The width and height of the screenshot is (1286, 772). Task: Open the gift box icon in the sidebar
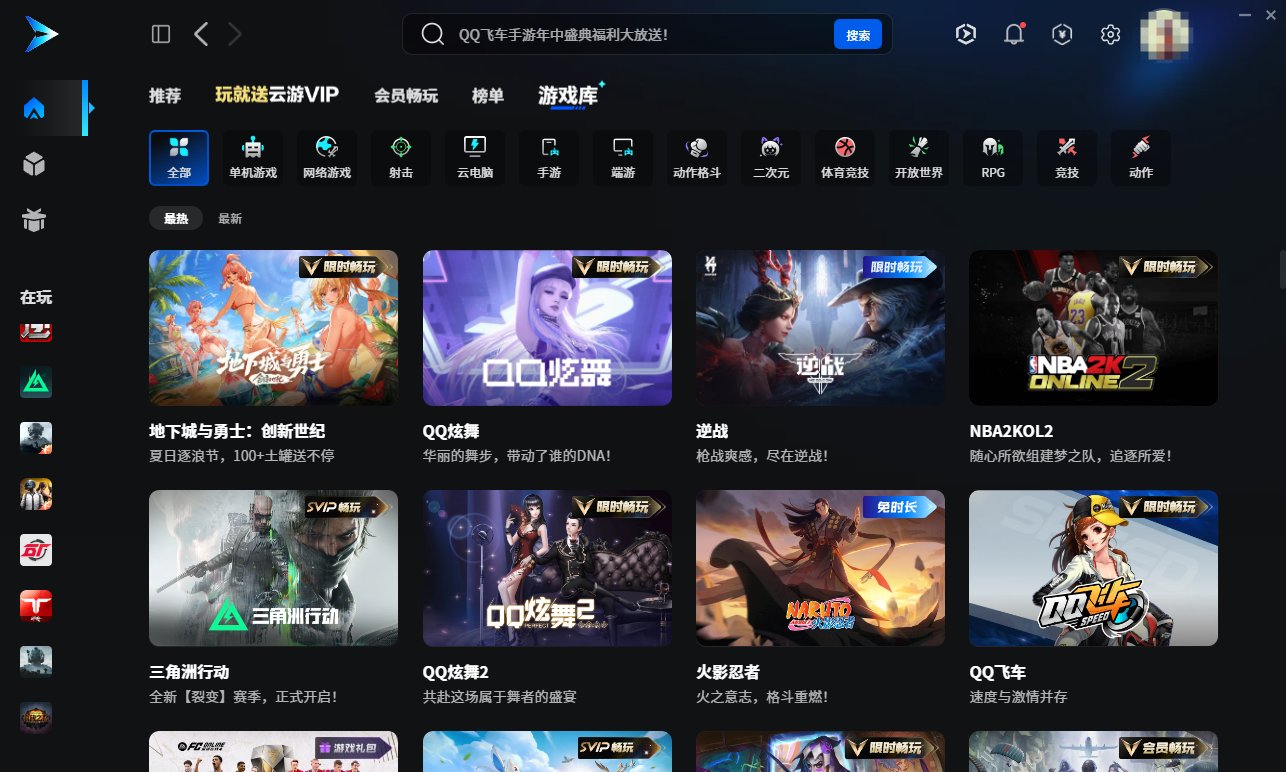35,220
